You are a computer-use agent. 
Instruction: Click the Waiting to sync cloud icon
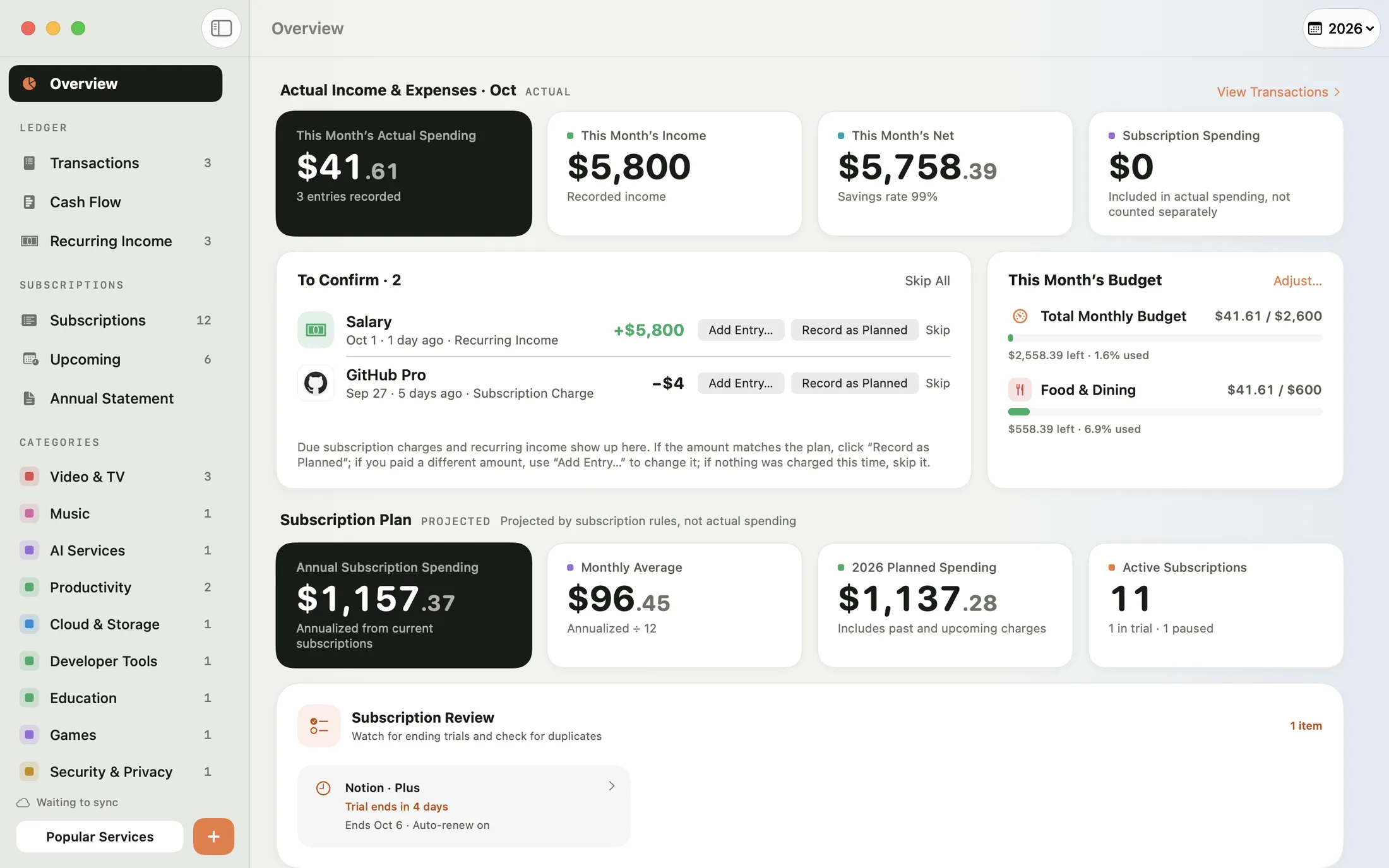coord(23,802)
